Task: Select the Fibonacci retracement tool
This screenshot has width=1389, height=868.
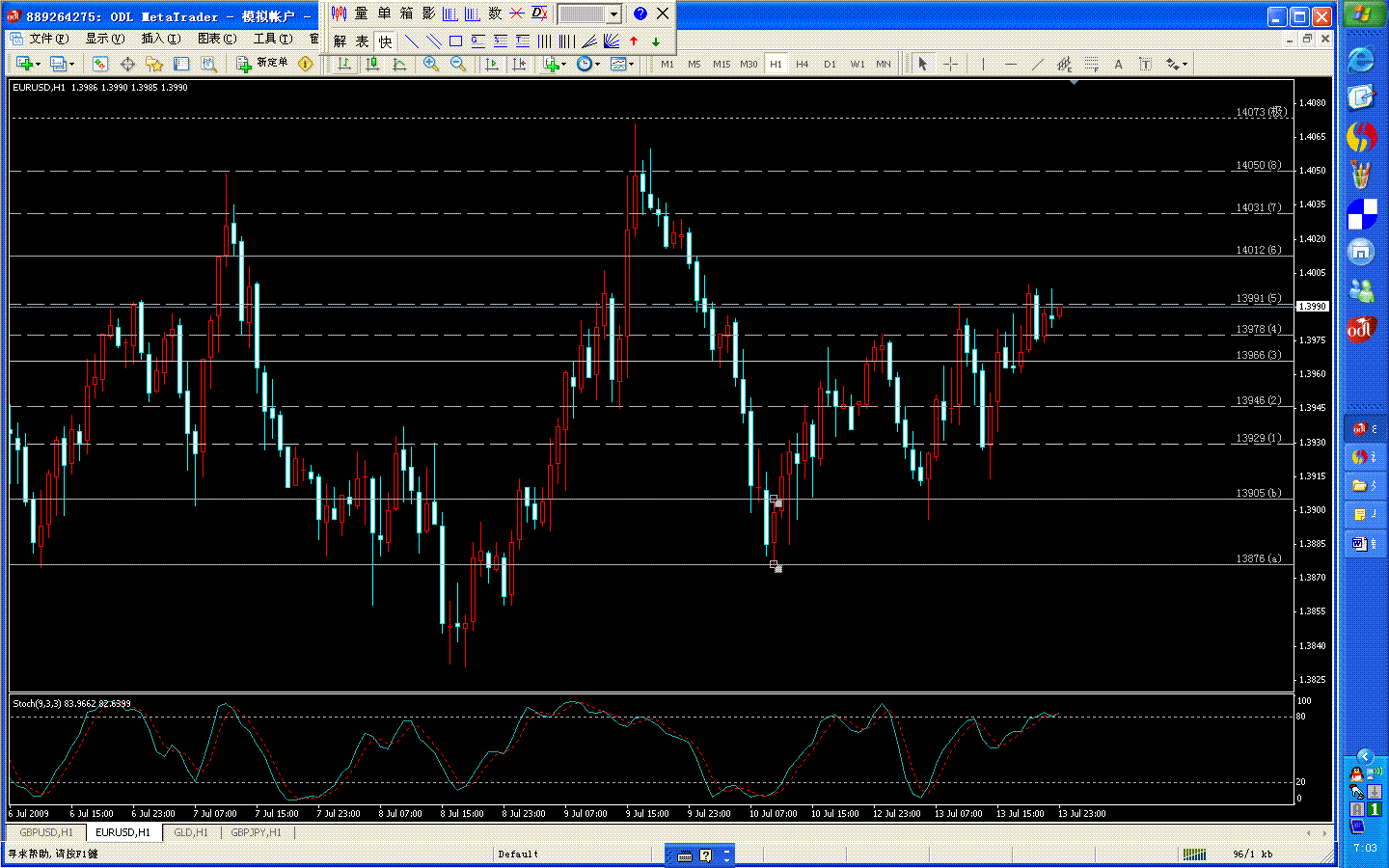Action: [x=1091, y=64]
